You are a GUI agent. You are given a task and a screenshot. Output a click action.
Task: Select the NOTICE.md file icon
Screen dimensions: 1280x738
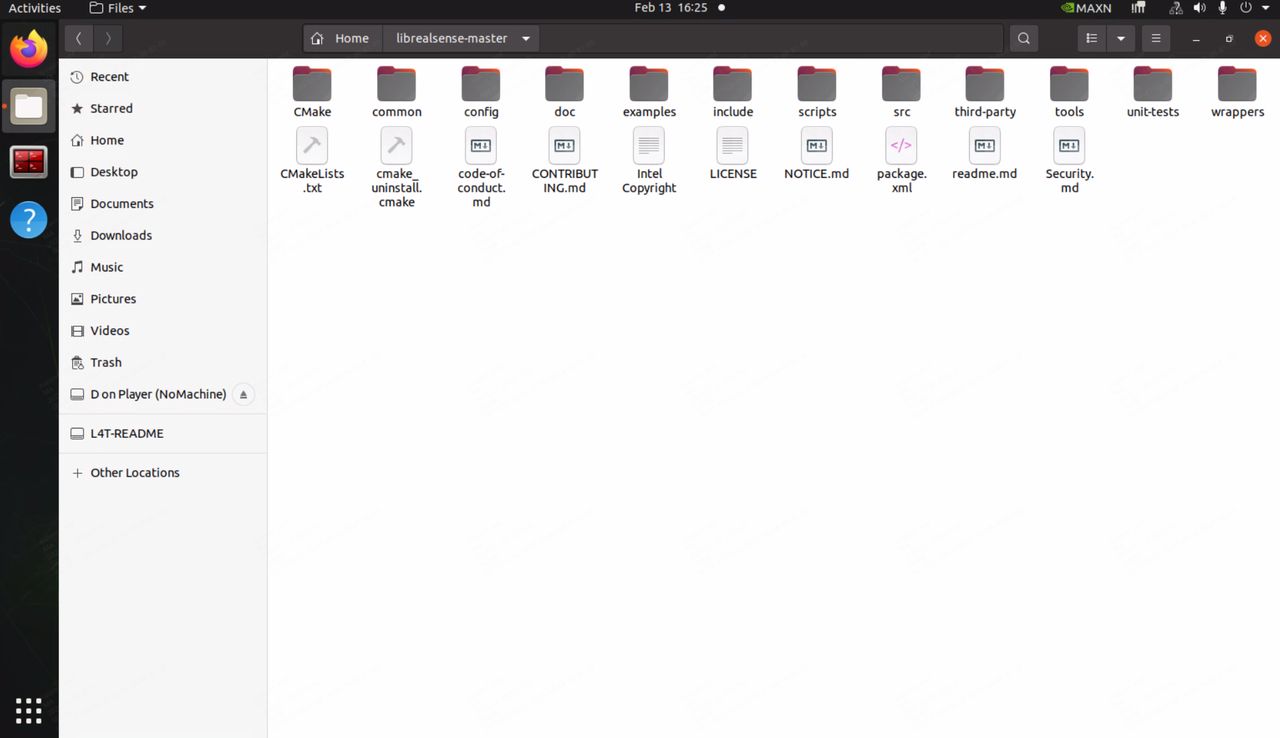817,146
